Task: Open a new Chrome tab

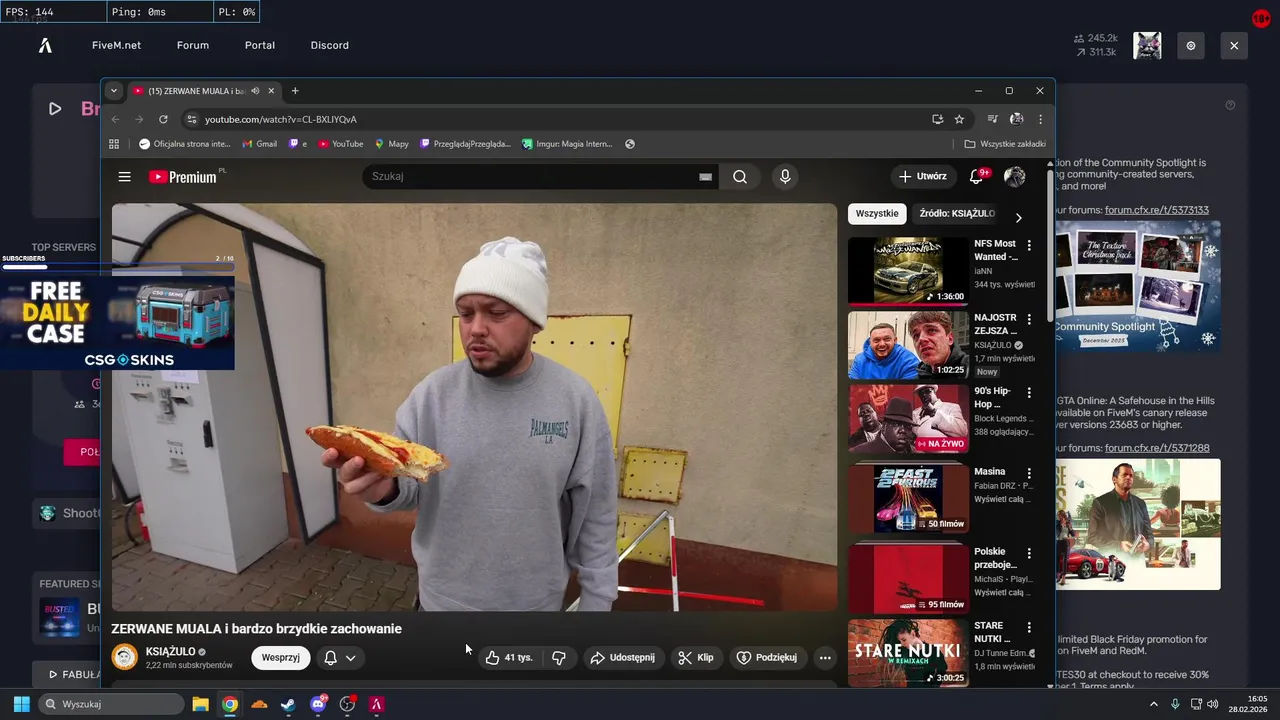Action: coord(295,91)
